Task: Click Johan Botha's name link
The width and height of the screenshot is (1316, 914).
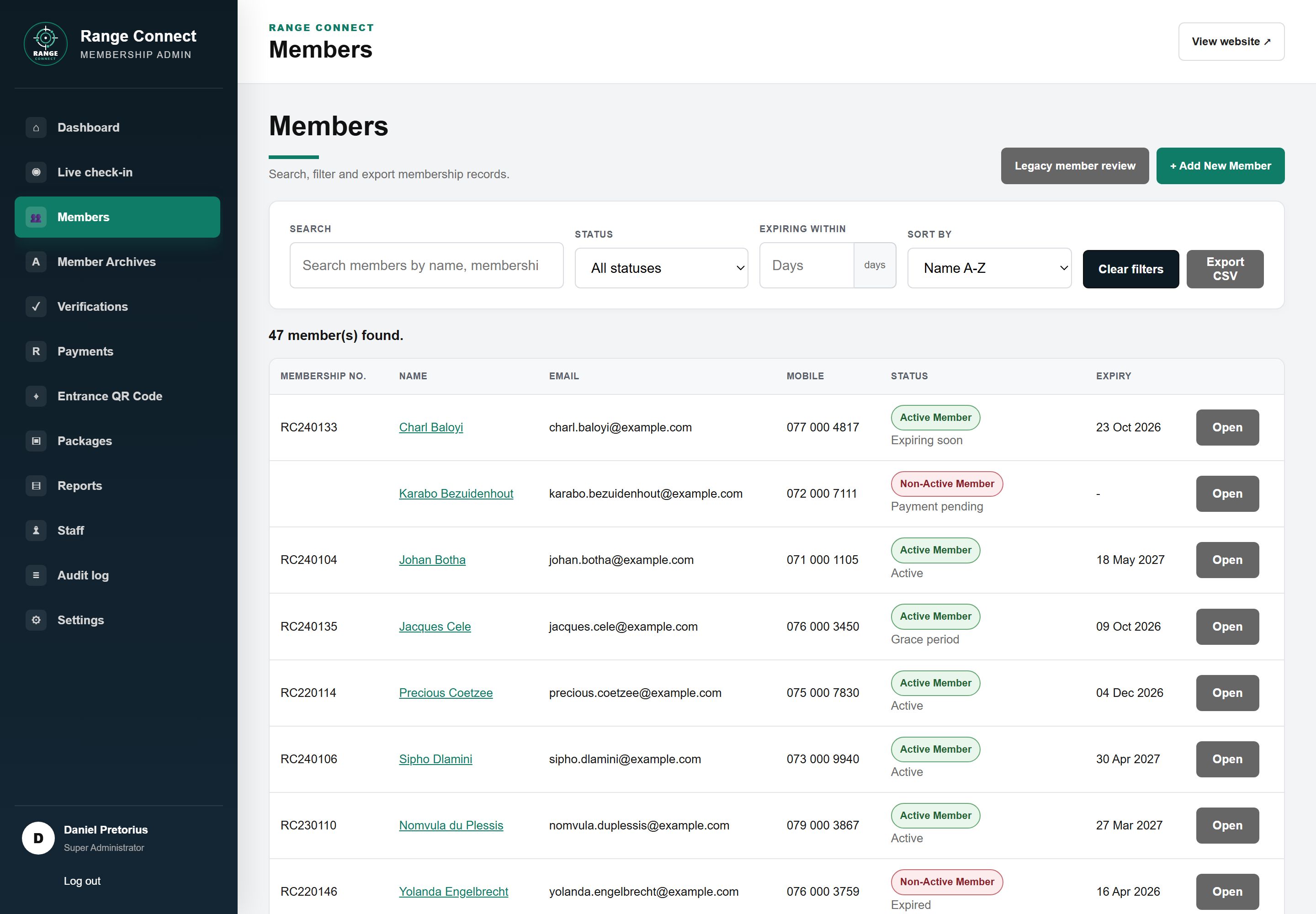Action: (x=432, y=560)
